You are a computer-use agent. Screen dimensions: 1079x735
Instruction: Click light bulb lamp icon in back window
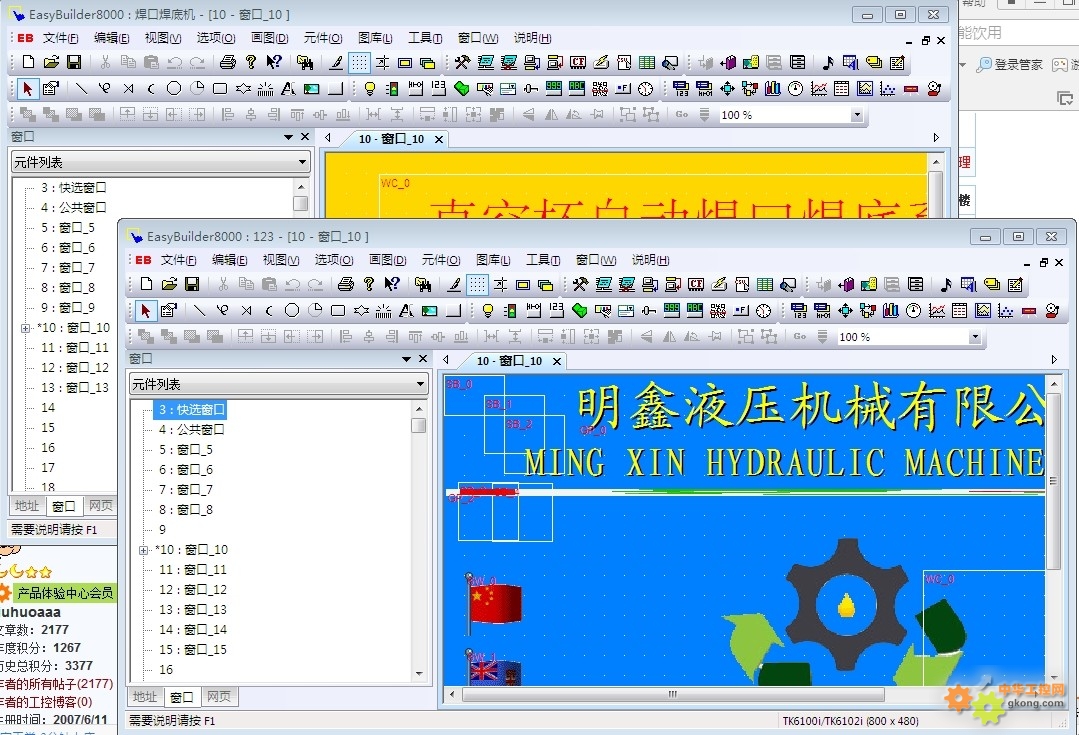(370, 88)
